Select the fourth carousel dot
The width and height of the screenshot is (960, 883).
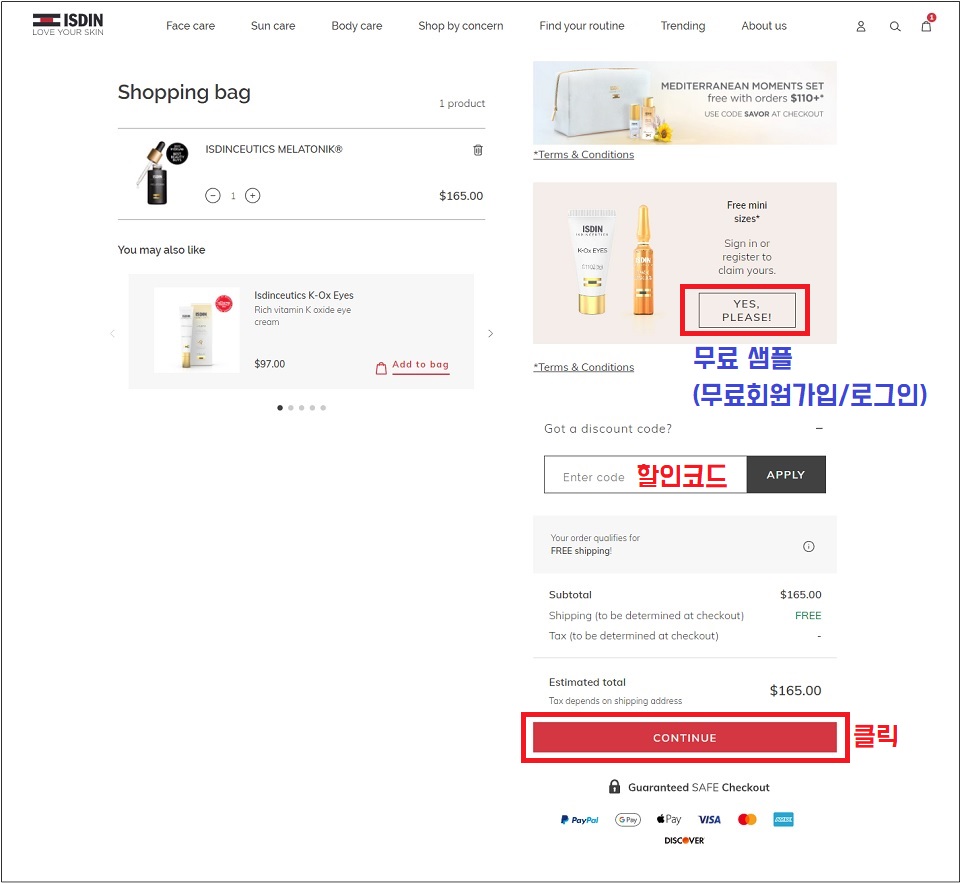point(312,408)
